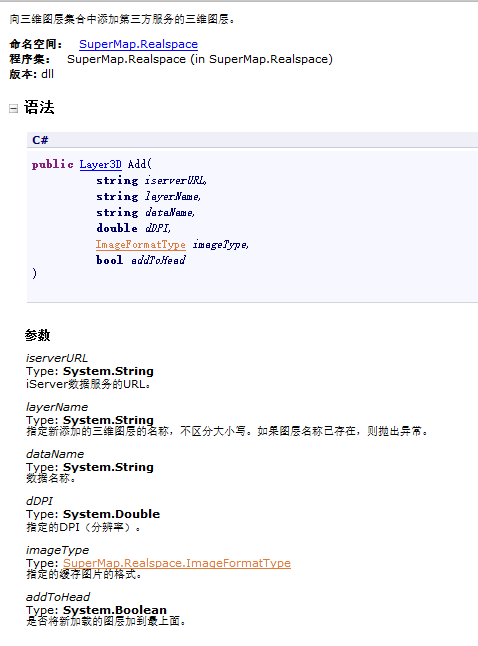
Task: Click the dDPI parameter name in the parameter list
Action: pyautogui.click(x=40, y=501)
